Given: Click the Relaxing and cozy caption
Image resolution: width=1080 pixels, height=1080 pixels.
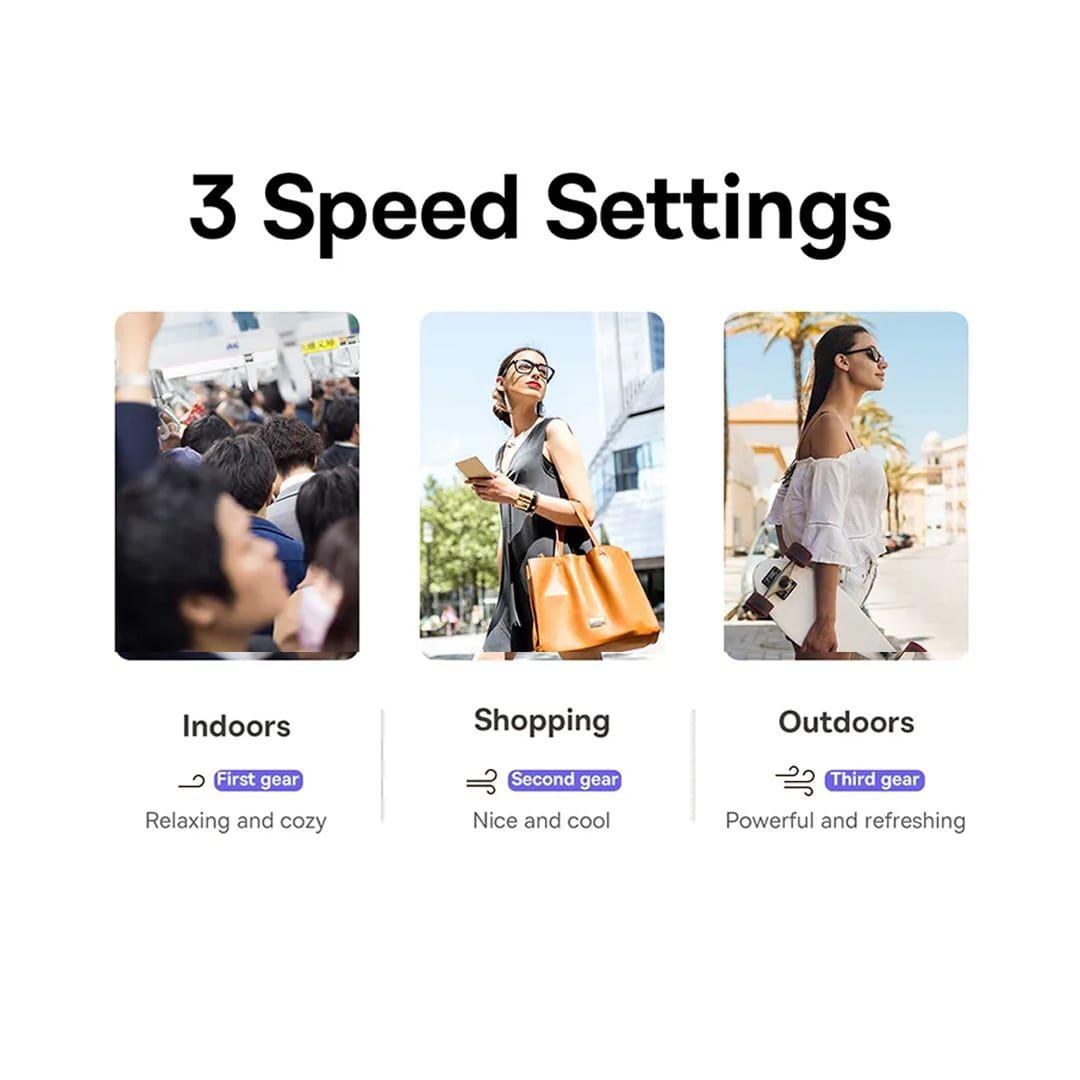Looking at the screenshot, I should (236, 821).
